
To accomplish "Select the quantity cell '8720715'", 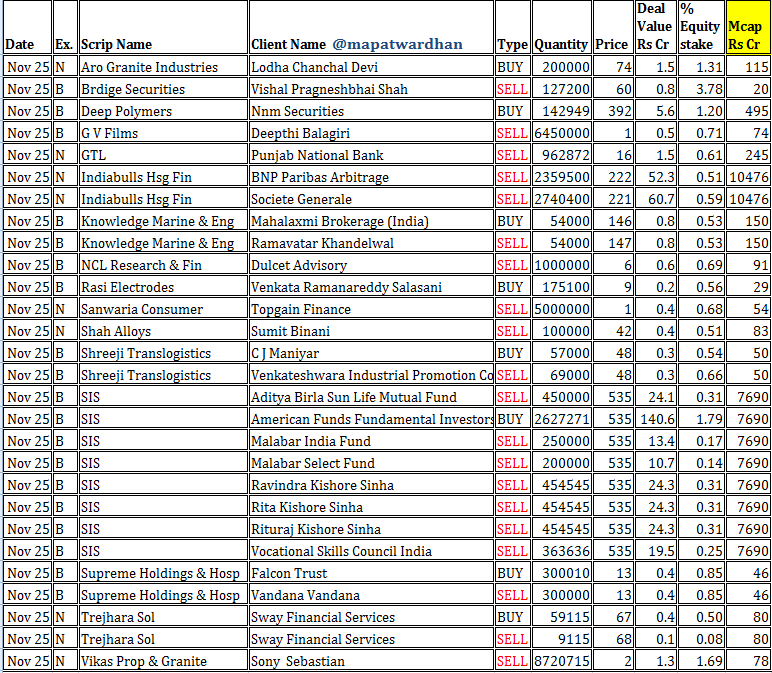I will [561, 660].
